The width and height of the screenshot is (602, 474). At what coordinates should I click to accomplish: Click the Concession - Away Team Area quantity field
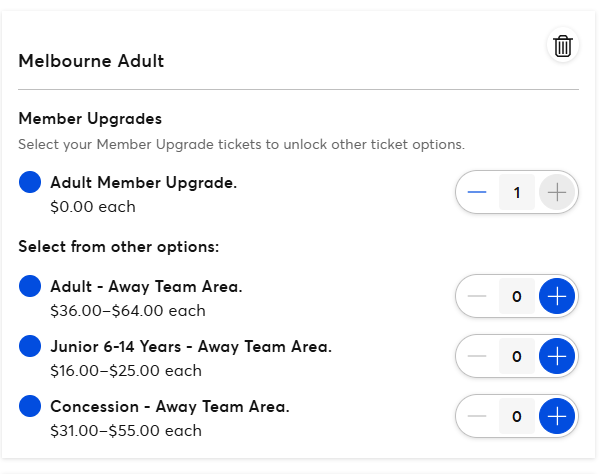click(x=517, y=416)
